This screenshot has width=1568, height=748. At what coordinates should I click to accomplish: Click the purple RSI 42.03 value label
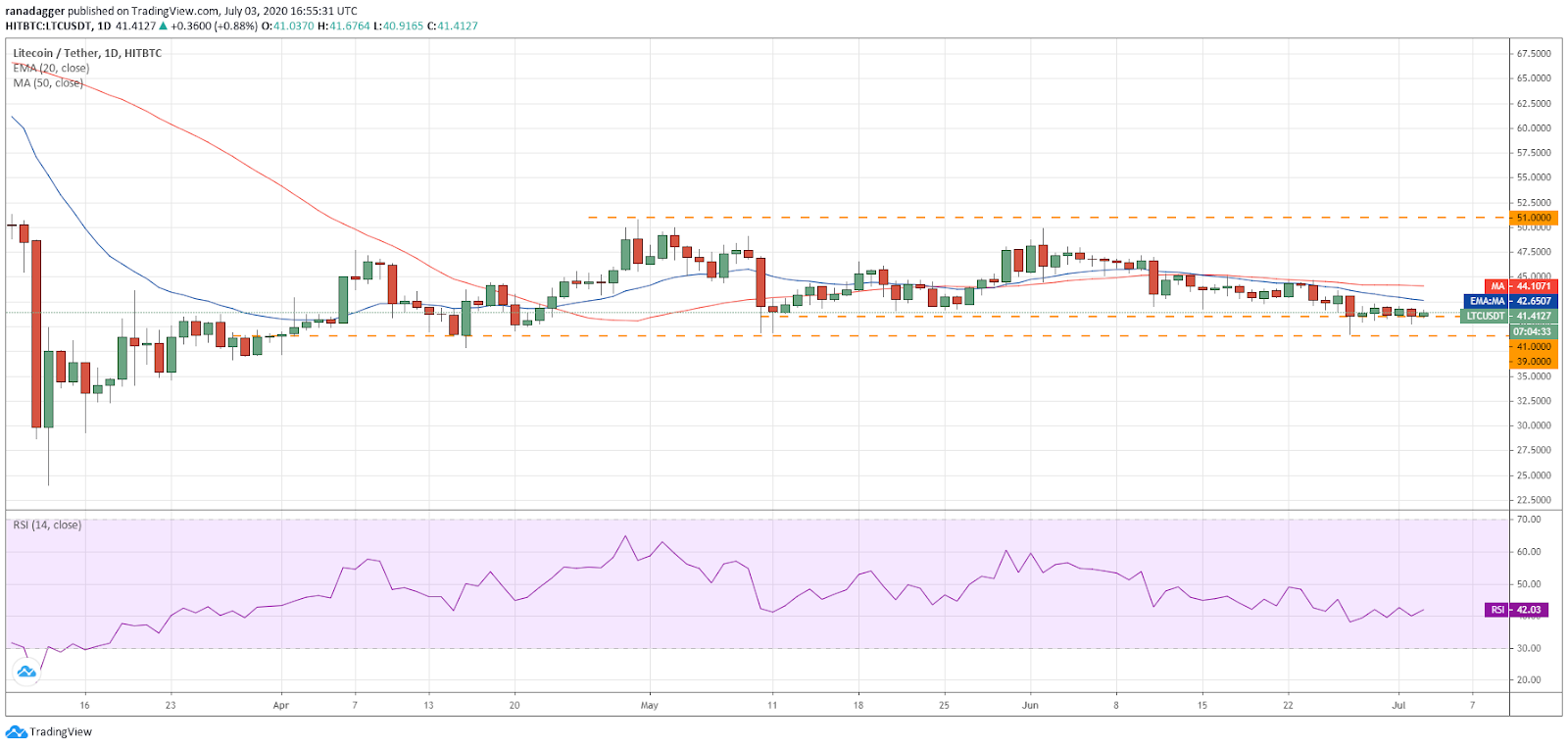(x=1517, y=610)
